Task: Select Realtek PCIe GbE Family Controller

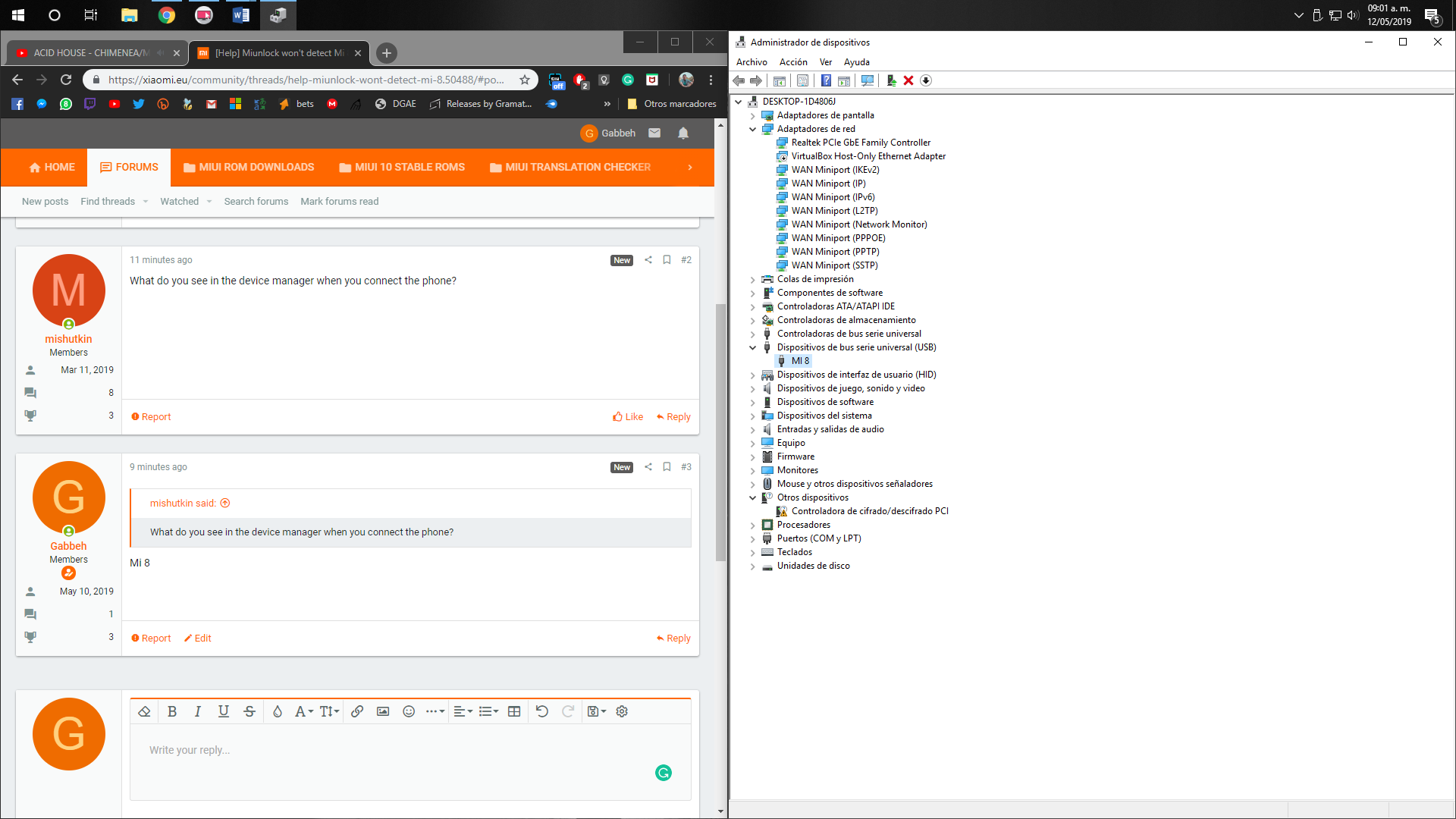Action: tap(861, 143)
